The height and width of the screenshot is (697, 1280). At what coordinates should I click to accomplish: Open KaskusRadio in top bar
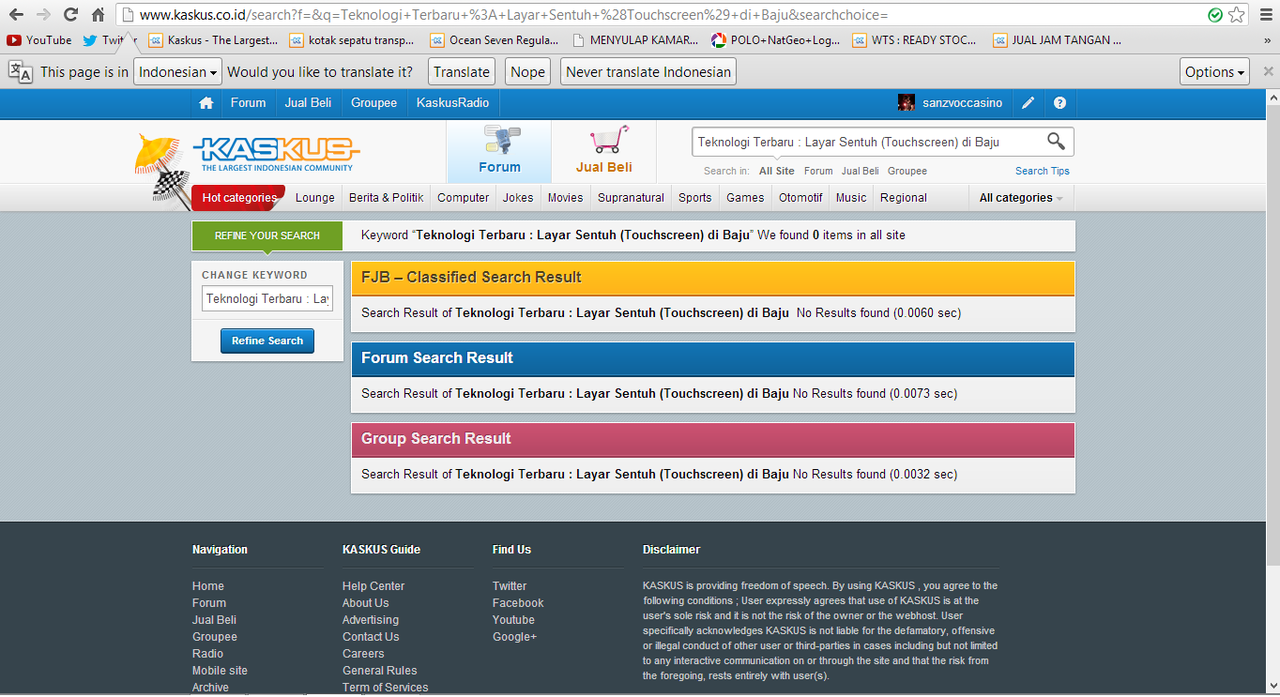[x=453, y=103]
